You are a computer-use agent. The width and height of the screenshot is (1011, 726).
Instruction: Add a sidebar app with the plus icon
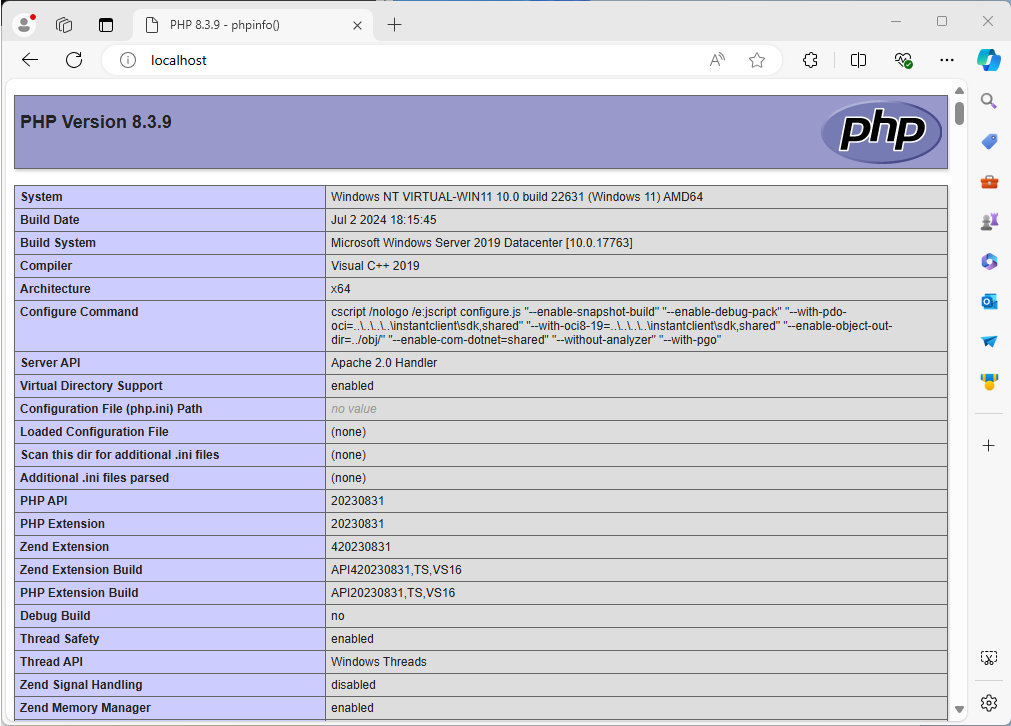(988, 446)
